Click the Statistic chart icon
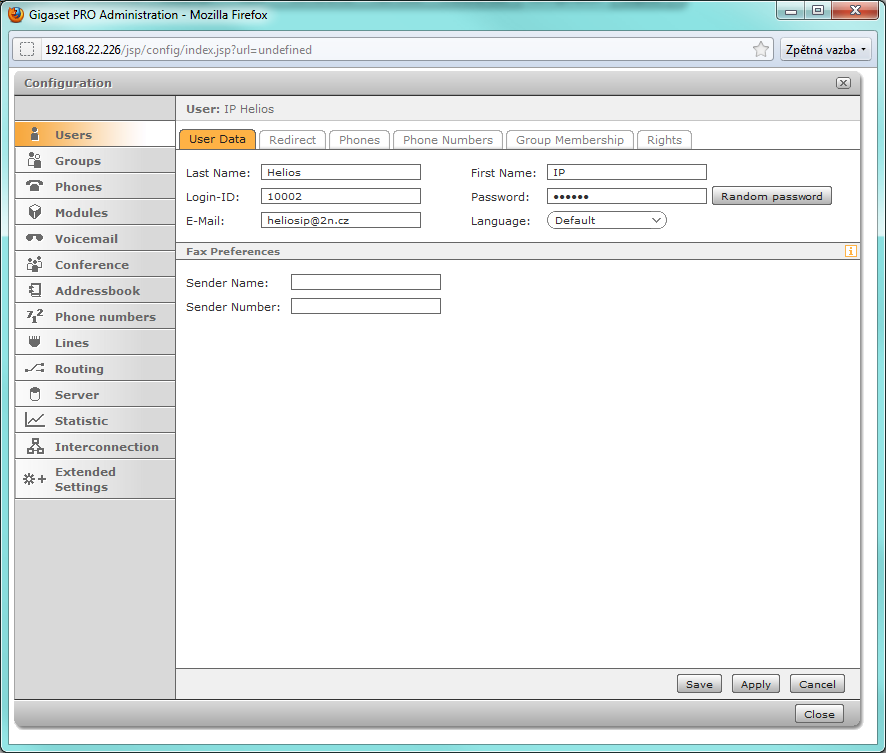The width and height of the screenshot is (886, 753). click(x=35, y=420)
